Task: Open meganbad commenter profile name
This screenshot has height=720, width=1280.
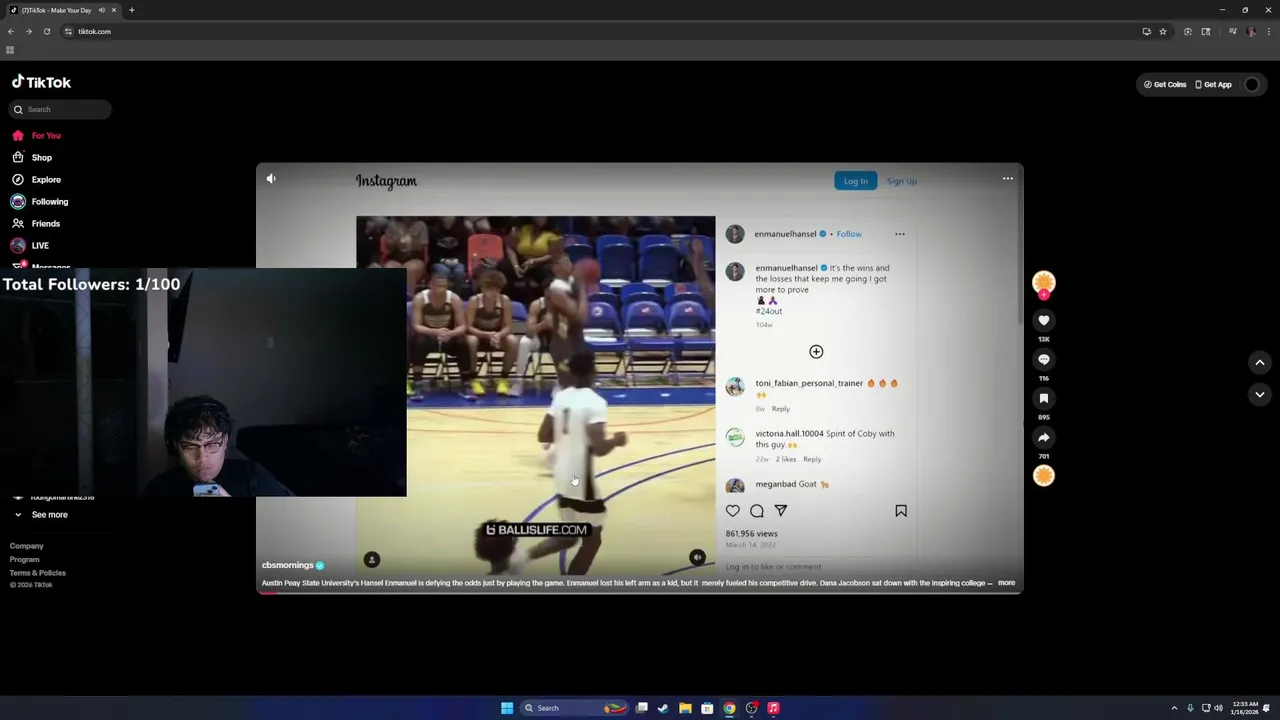Action: 775,484
